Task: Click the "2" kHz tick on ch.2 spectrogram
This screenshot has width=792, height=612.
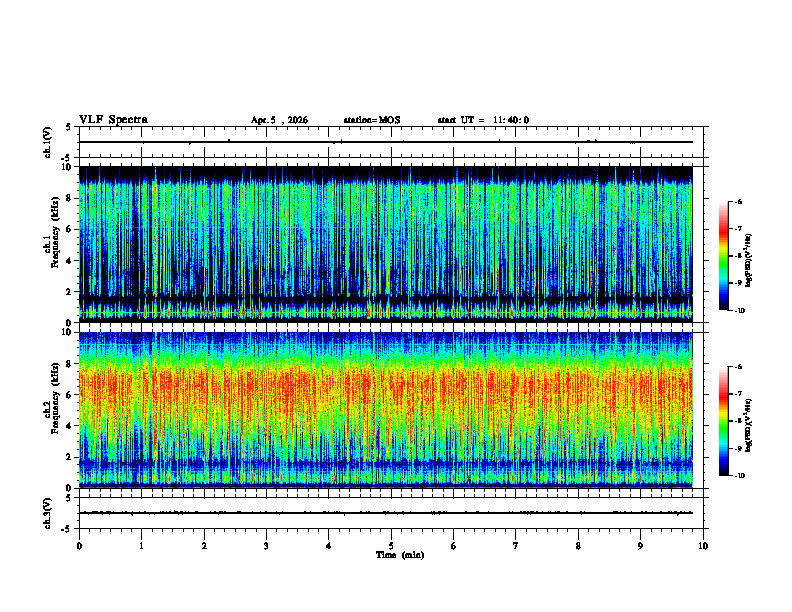Action: (70, 457)
